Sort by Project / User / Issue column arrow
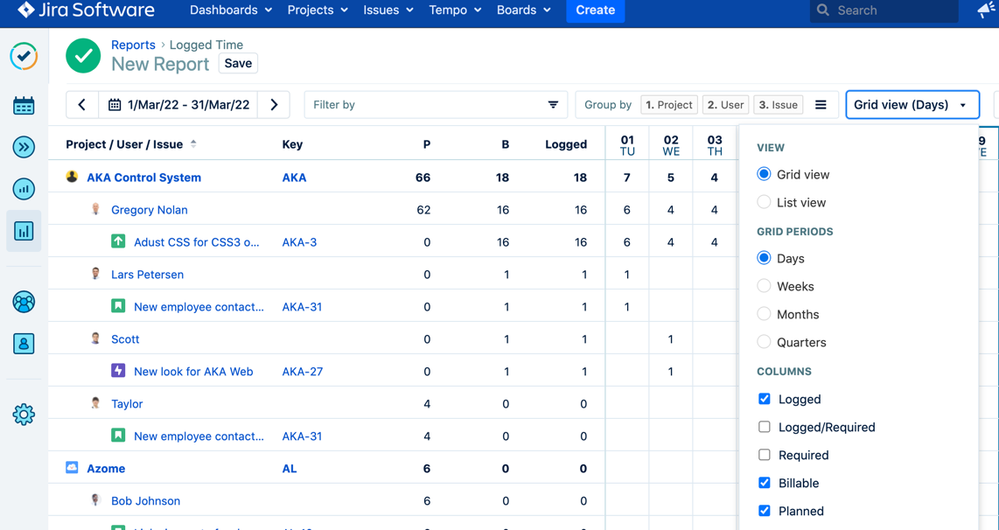This screenshot has width=999, height=530. 193,144
